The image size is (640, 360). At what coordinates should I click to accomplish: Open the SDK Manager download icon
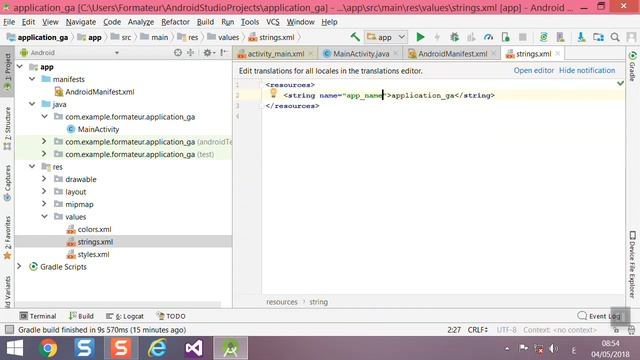(581, 37)
